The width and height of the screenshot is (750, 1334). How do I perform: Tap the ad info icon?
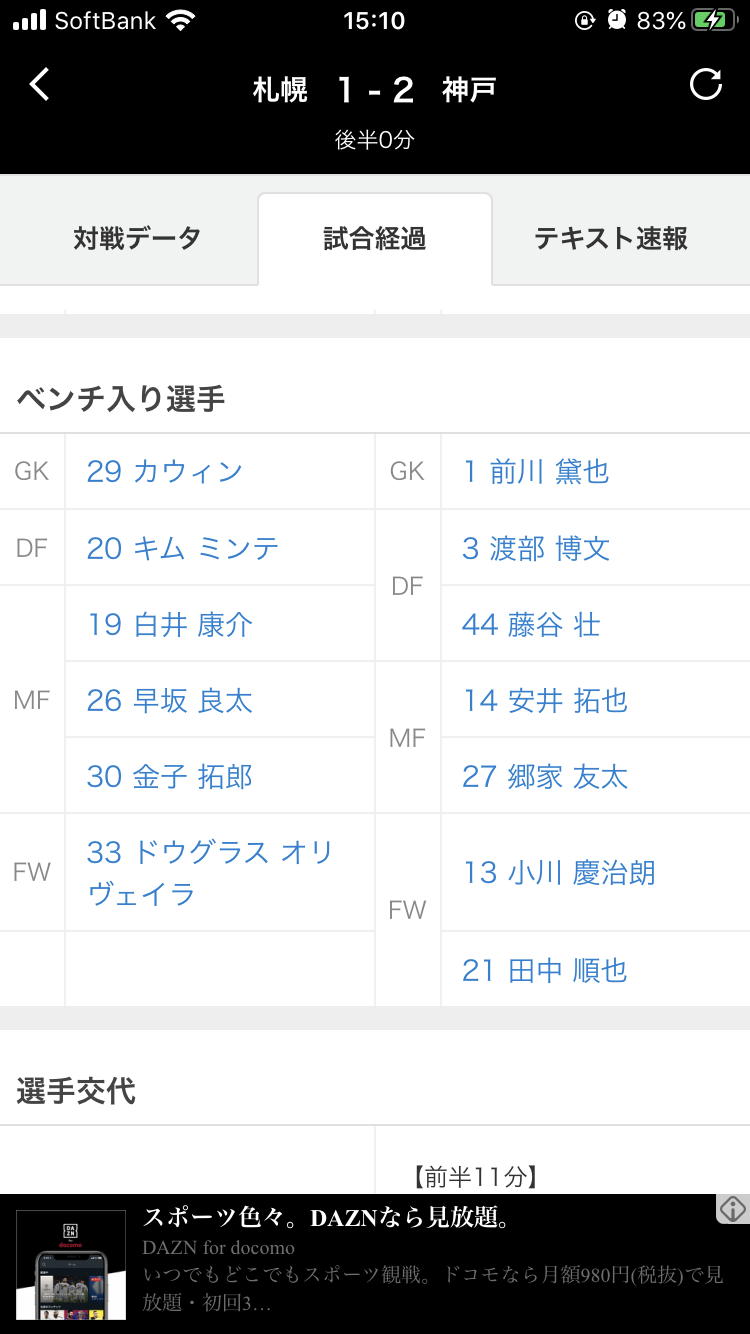pos(733,1209)
